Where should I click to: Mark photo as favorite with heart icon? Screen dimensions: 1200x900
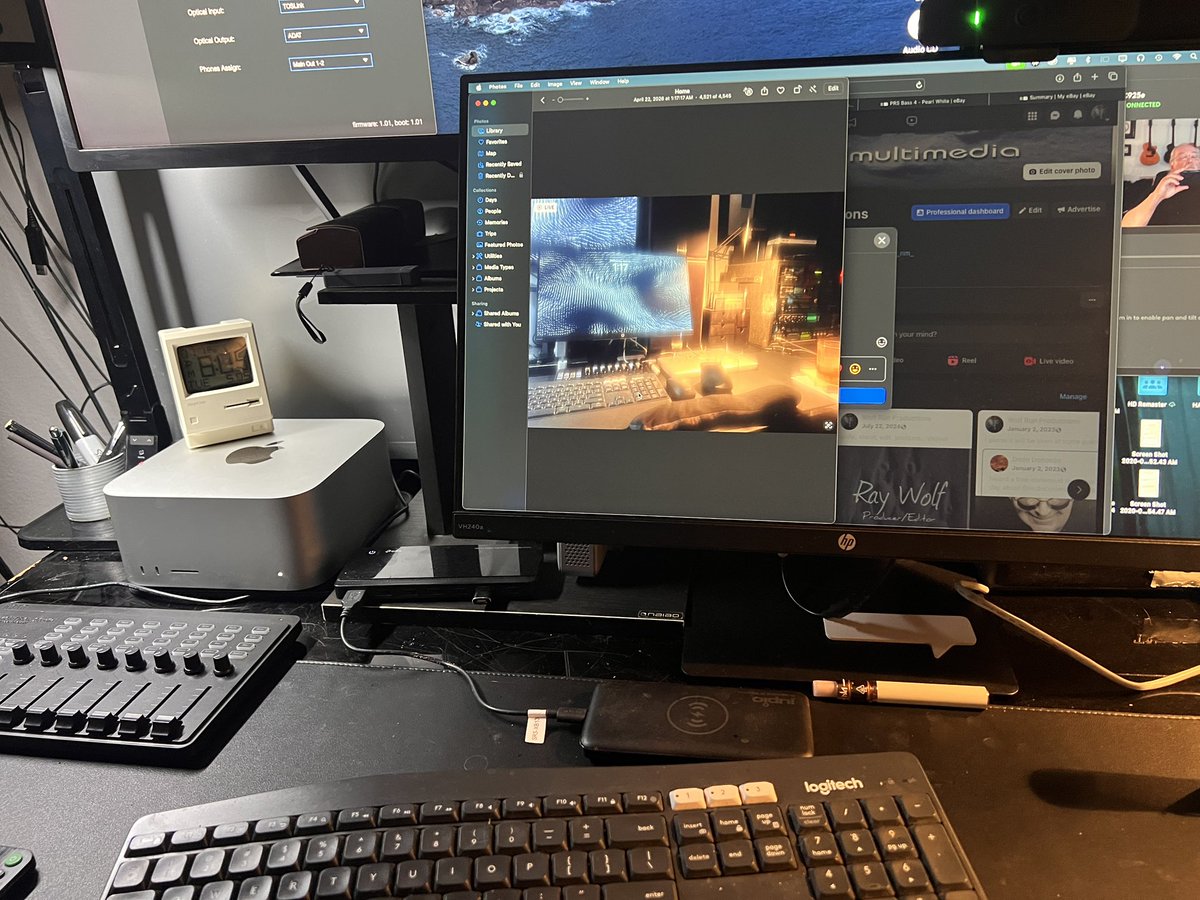[780, 91]
